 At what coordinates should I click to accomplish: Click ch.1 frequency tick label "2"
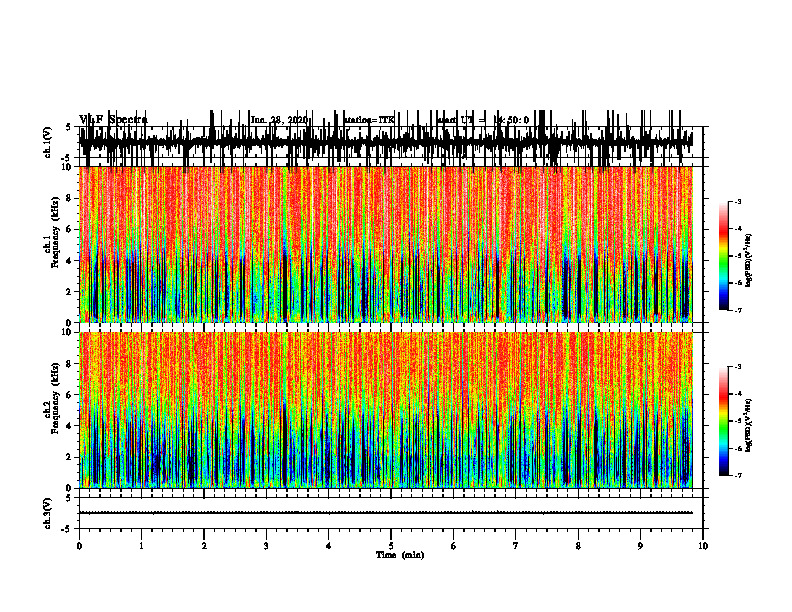(70, 292)
